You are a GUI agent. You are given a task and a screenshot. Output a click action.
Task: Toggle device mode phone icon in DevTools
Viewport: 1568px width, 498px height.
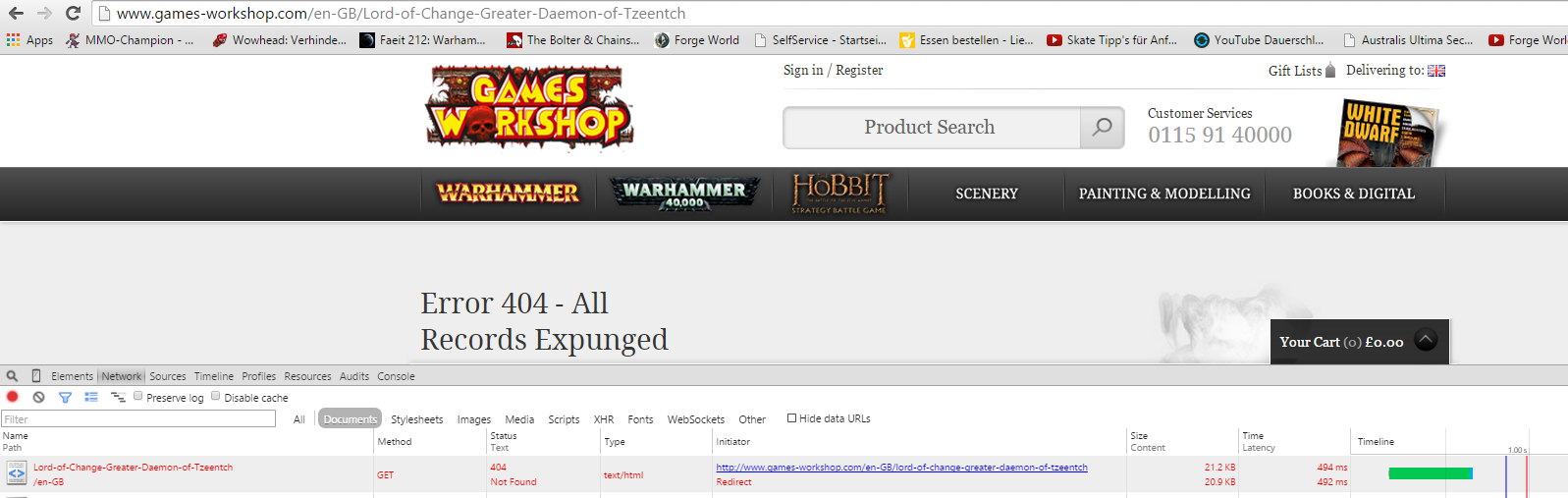coord(36,376)
